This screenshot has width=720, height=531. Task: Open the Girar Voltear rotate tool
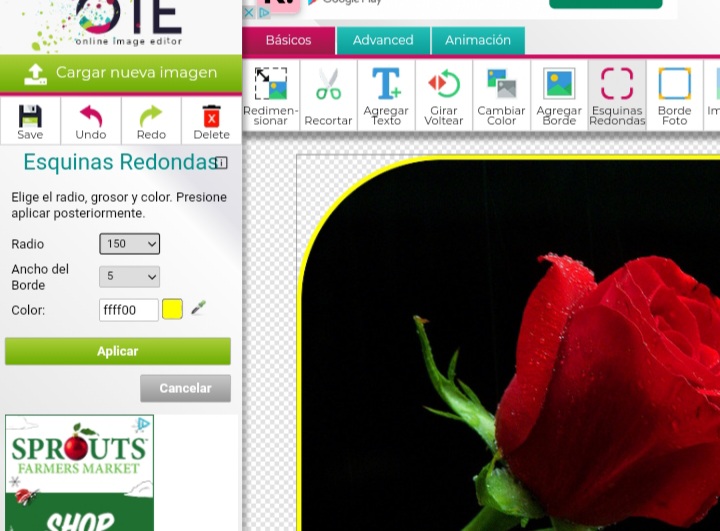coord(444,95)
